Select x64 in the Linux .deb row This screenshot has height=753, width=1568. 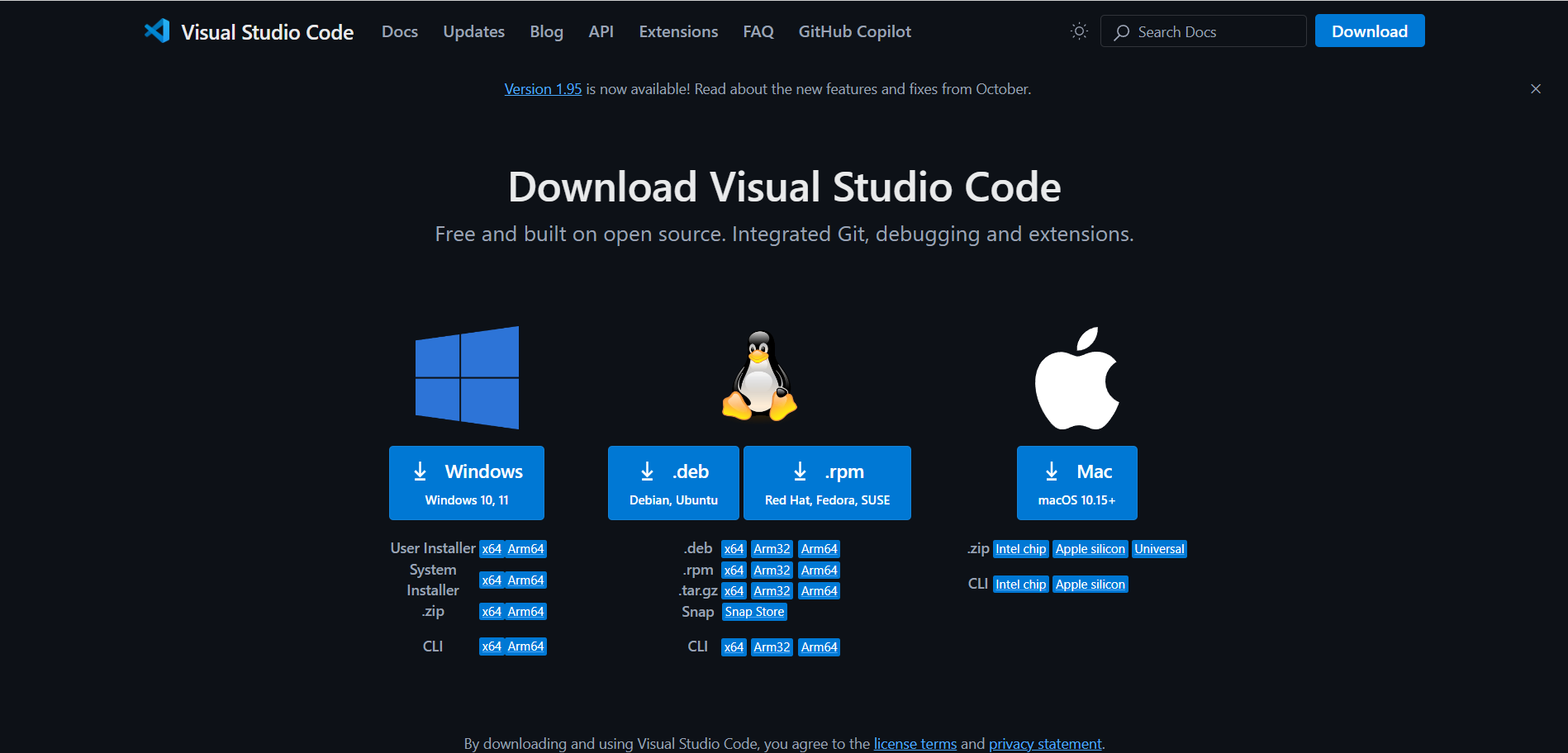734,549
